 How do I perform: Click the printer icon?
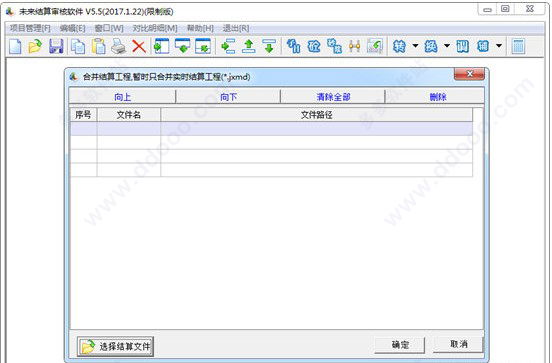(119, 46)
